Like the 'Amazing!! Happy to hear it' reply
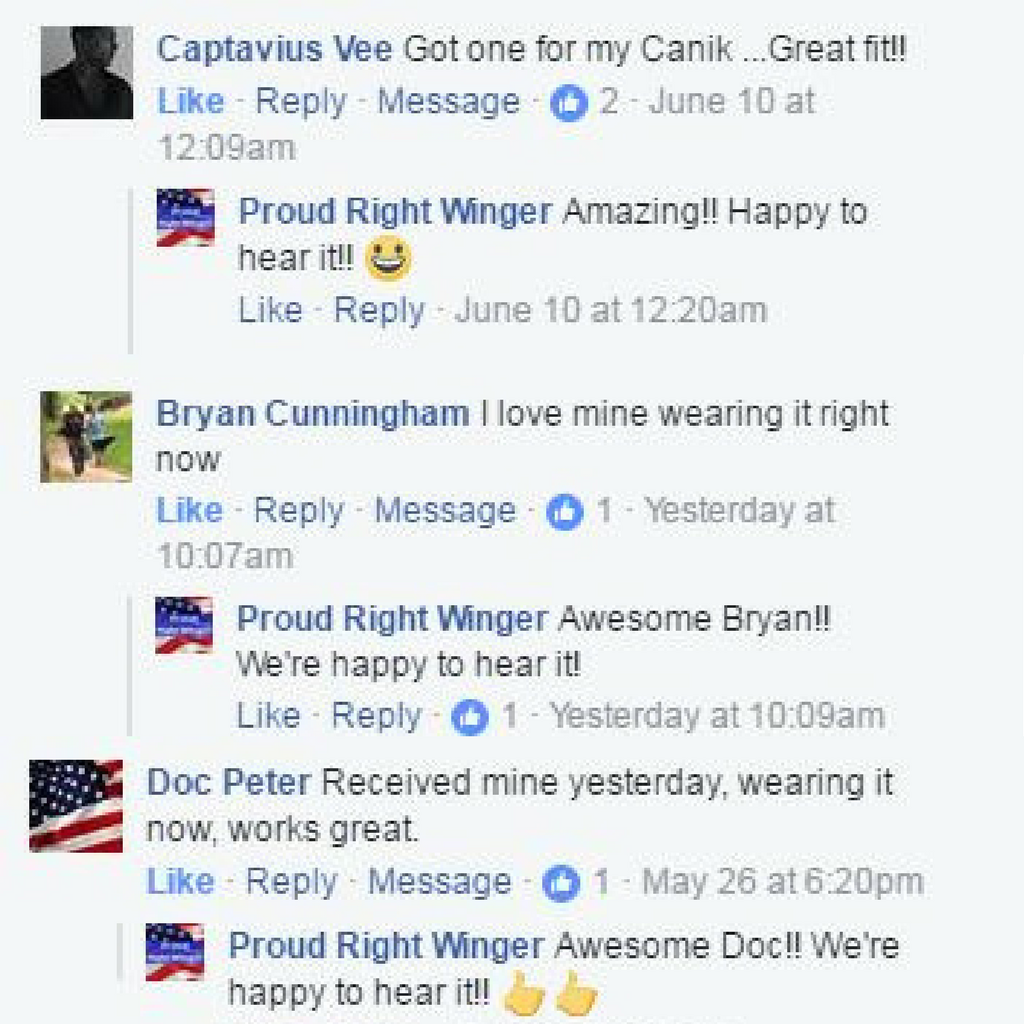 click(270, 310)
